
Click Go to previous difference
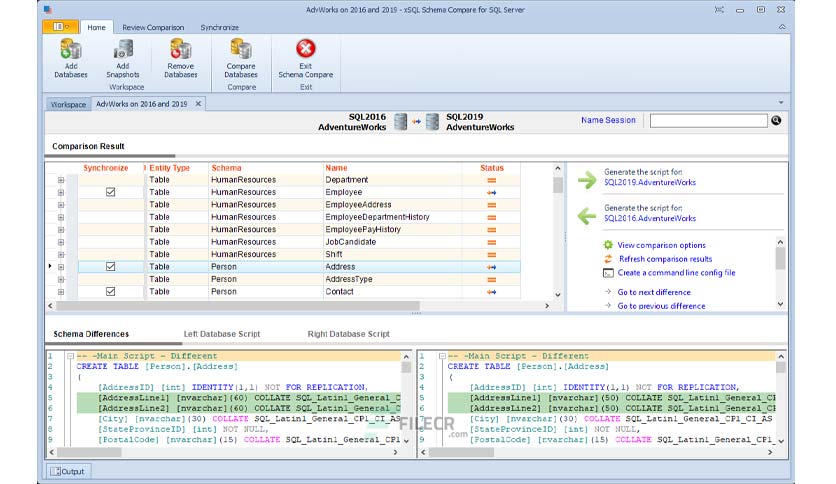662,306
